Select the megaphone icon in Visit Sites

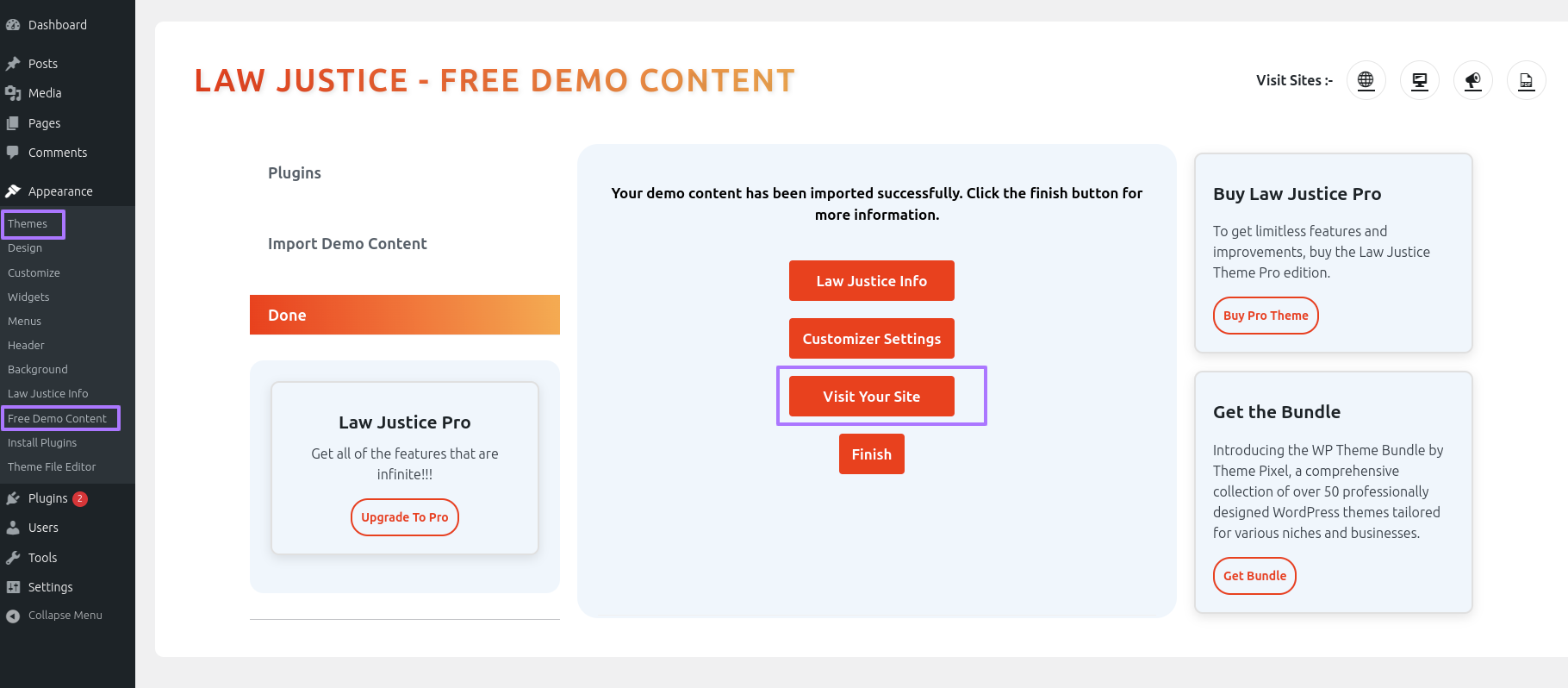click(x=1473, y=80)
